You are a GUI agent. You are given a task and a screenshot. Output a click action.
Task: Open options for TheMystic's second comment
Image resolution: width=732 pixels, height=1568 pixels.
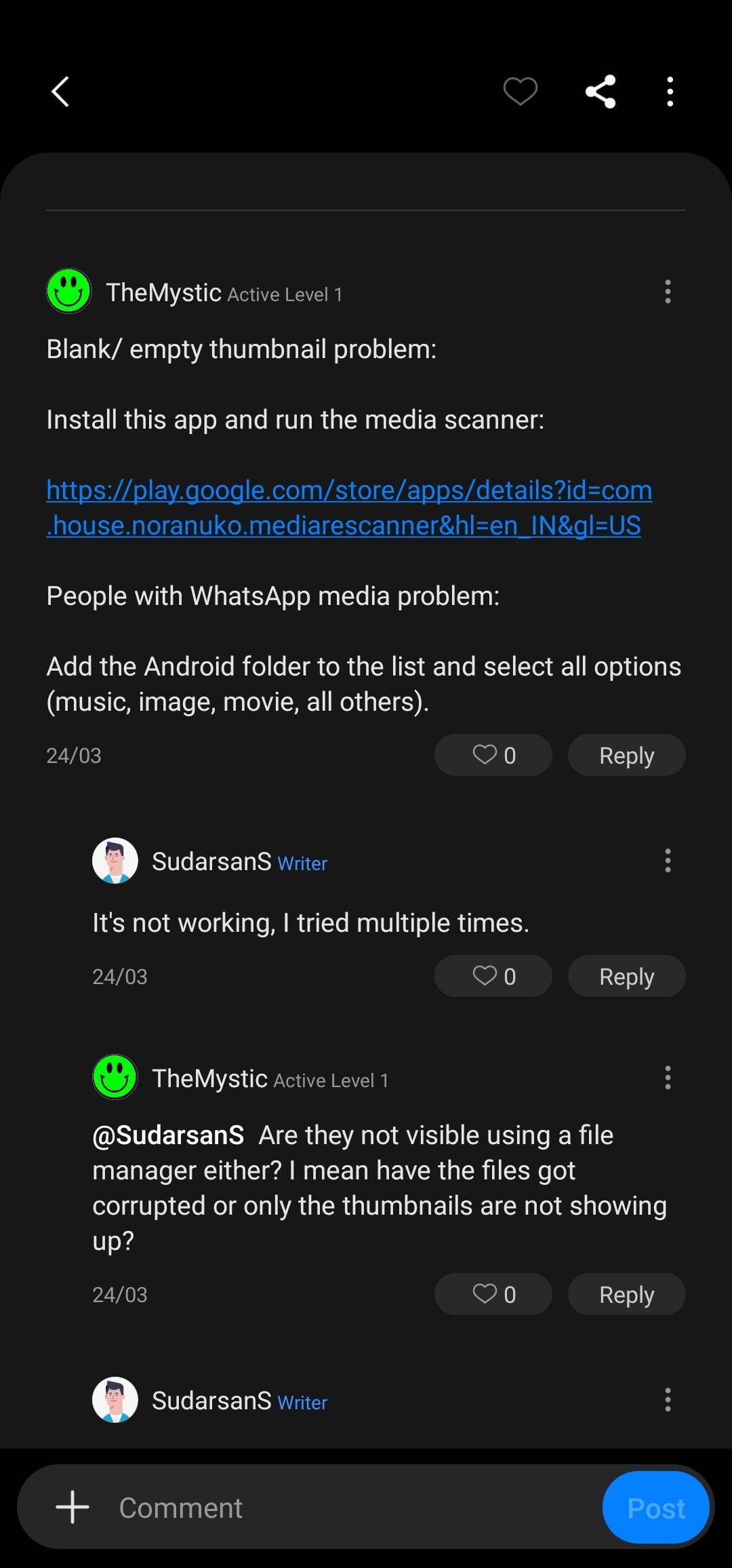668,1077
